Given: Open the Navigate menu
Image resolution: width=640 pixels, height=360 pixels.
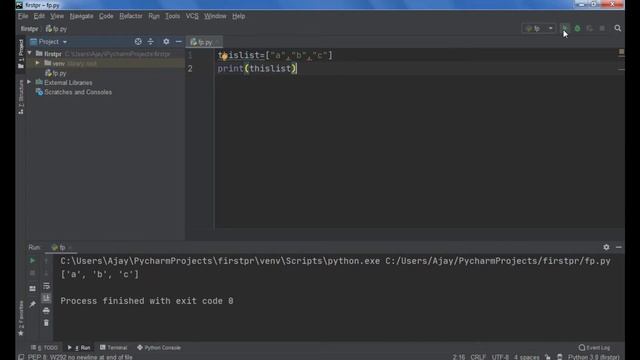Looking at the screenshot, I should (81, 16).
